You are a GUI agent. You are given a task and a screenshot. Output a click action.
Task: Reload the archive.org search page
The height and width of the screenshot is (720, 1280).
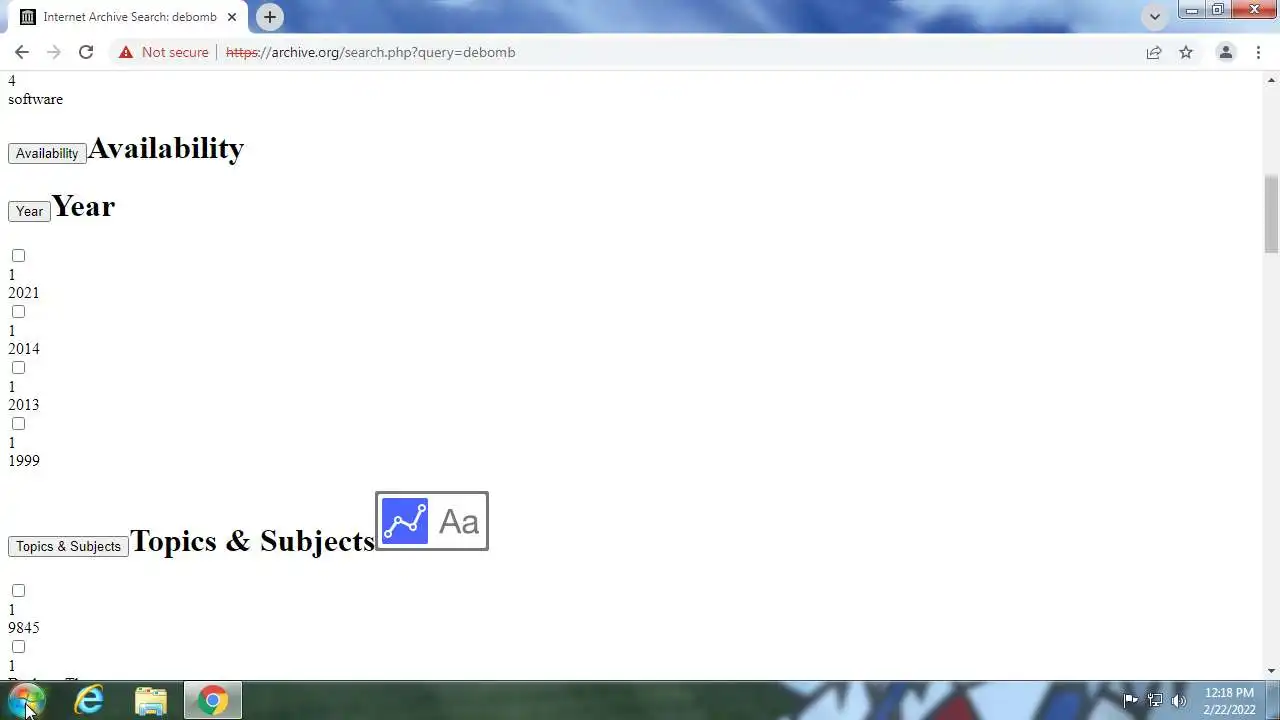tap(86, 52)
